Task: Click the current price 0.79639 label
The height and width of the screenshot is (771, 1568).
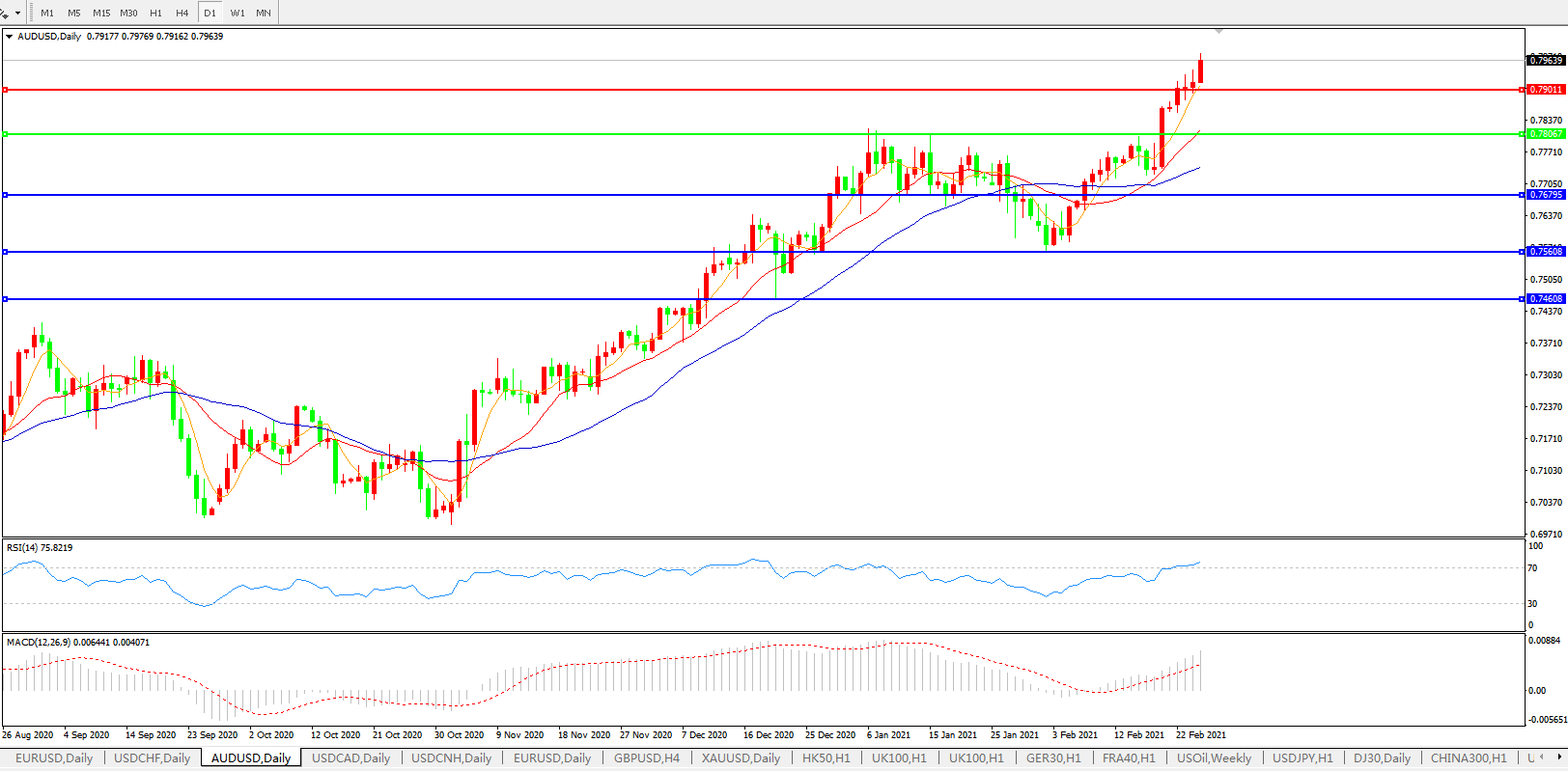Action: 1546,60
